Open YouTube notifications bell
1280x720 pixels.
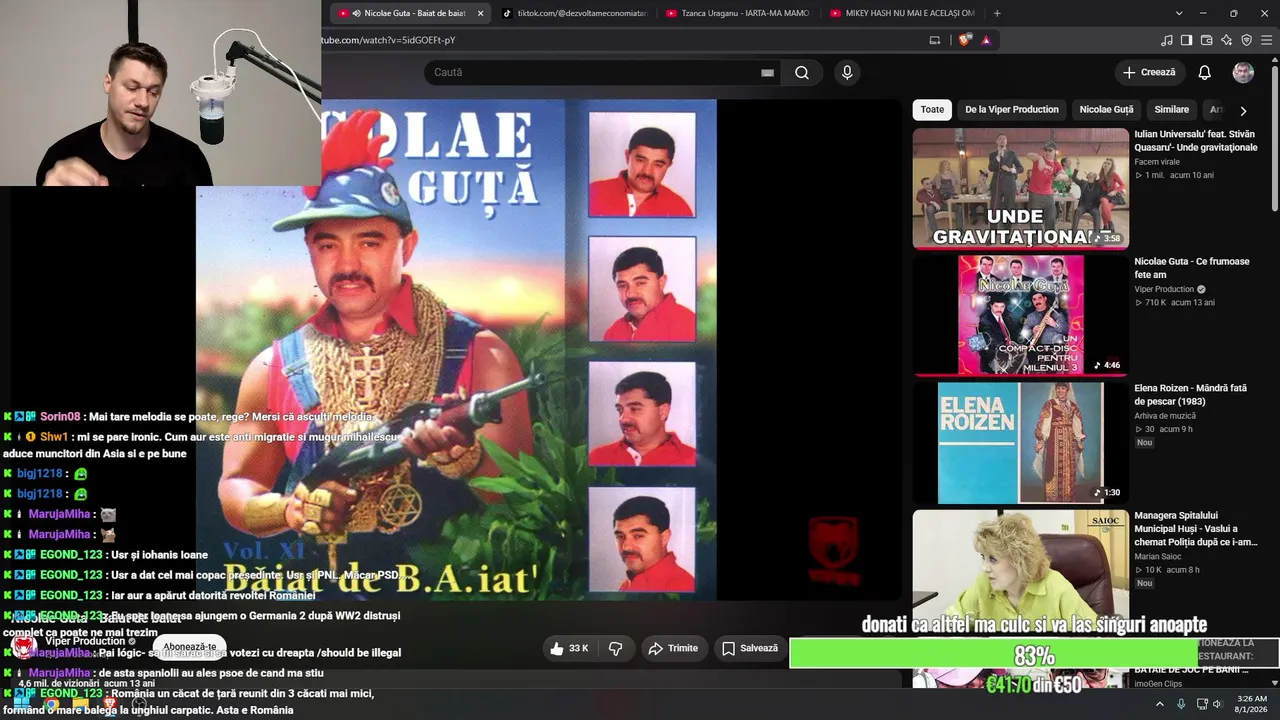1205,72
